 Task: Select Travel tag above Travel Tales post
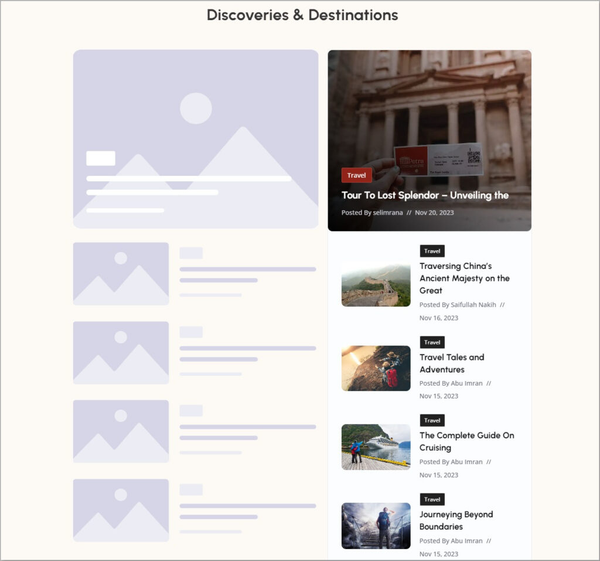pyautogui.click(x=432, y=342)
